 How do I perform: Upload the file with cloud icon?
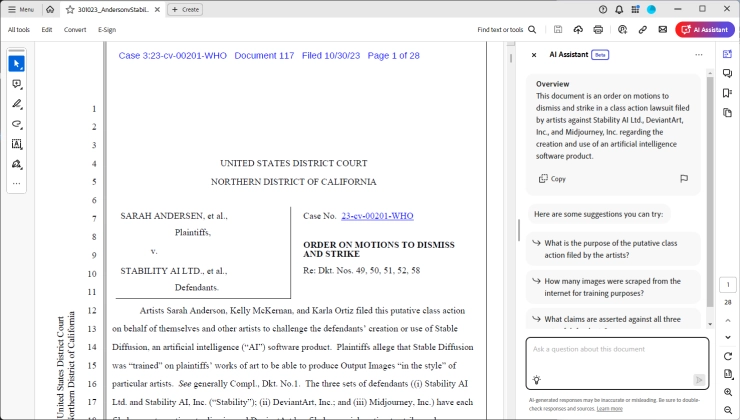pos(578,29)
